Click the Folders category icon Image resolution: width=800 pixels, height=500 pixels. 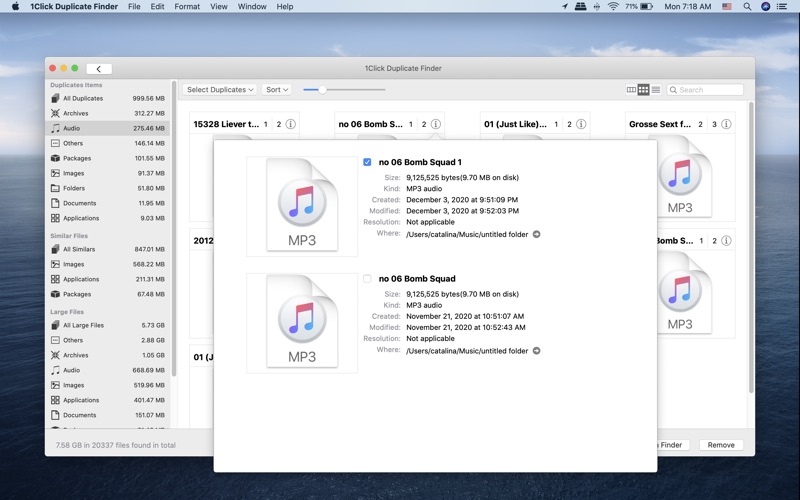[55, 188]
